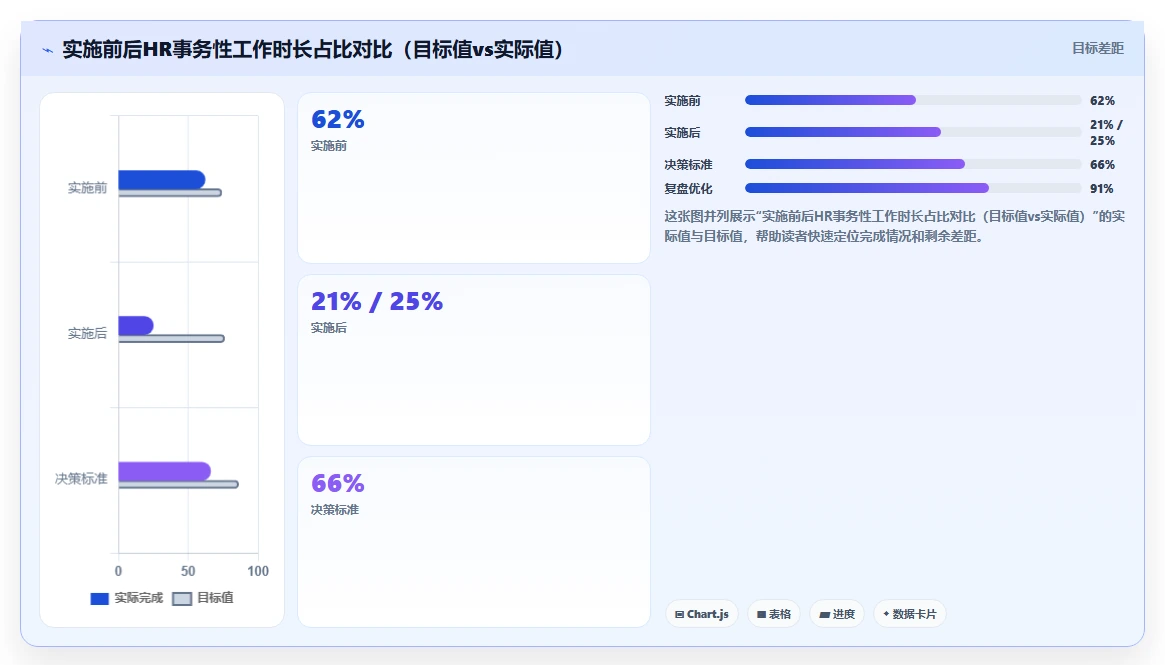Image resolution: width=1165 pixels, height=665 pixels.
Task: Click the 91% value beside 复盘优化
Action: tap(1101, 189)
